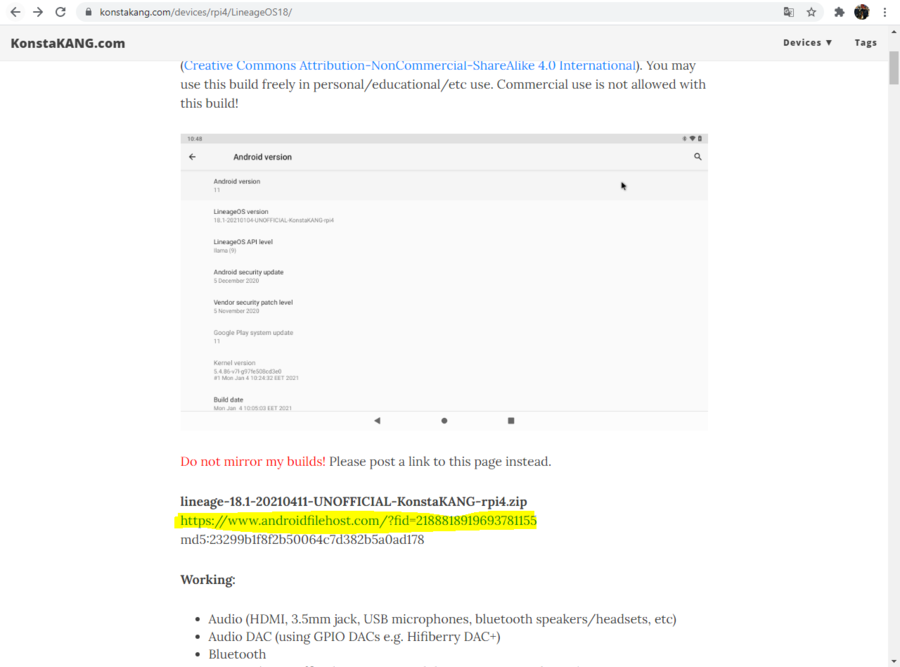The image size is (900, 667).
Task: Click the Android home circle nav button
Action: [x=444, y=421]
